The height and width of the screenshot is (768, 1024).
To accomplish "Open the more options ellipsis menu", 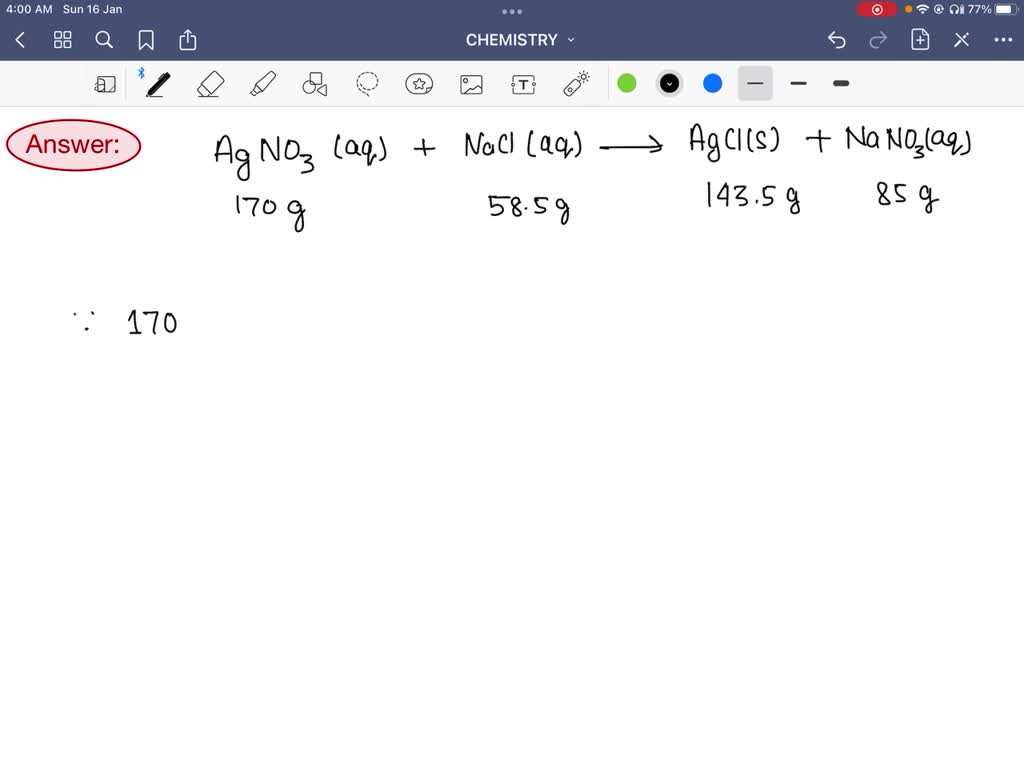I will [1004, 40].
